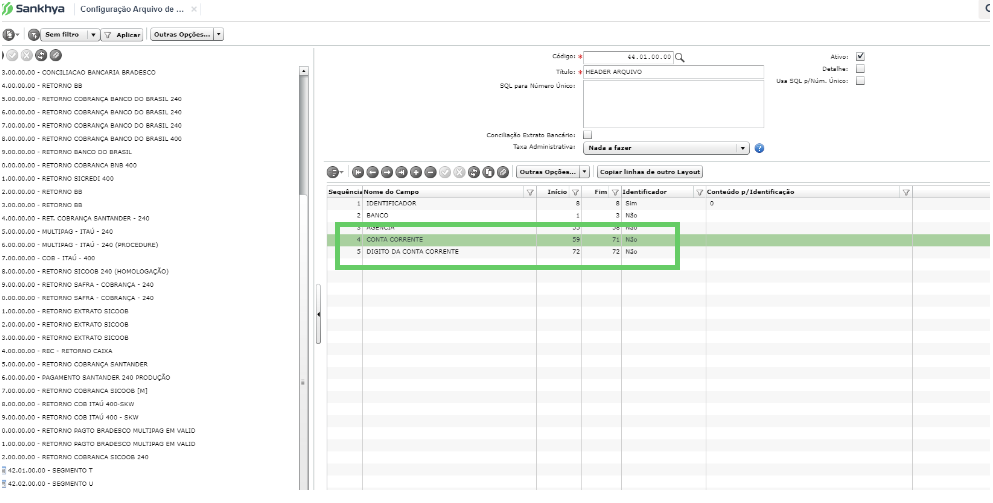Click into the Código field
Image resolution: width=993 pixels, height=503 pixels.
tap(628, 57)
